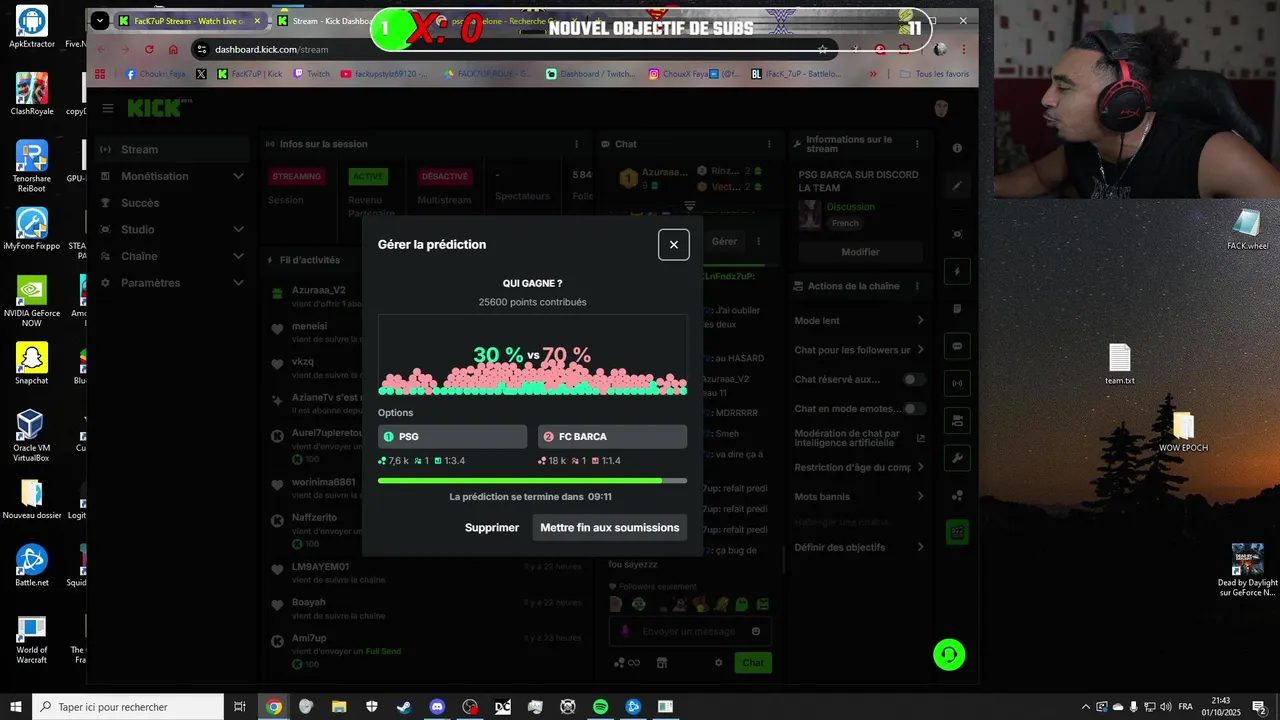
Task: Open Chat panel three-dot menu
Action: 771,144
